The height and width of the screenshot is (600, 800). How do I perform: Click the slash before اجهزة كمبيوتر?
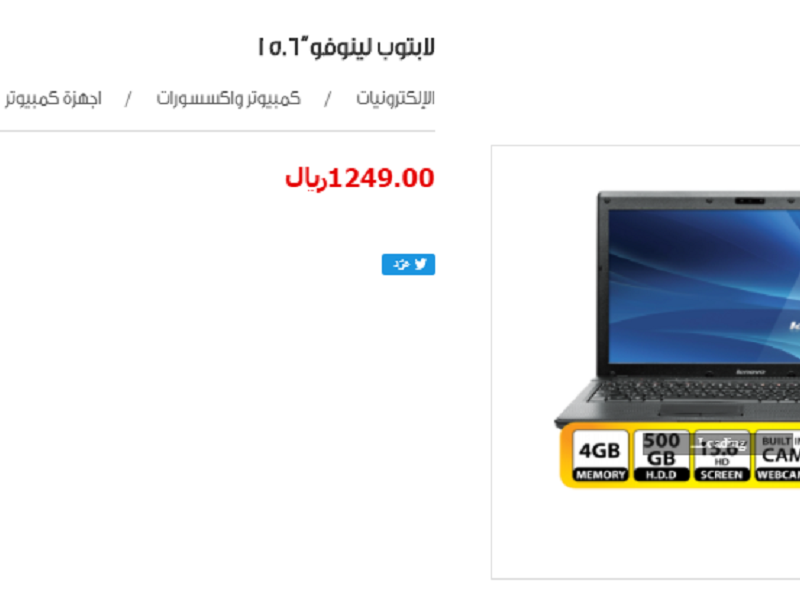click(x=129, y=98)
